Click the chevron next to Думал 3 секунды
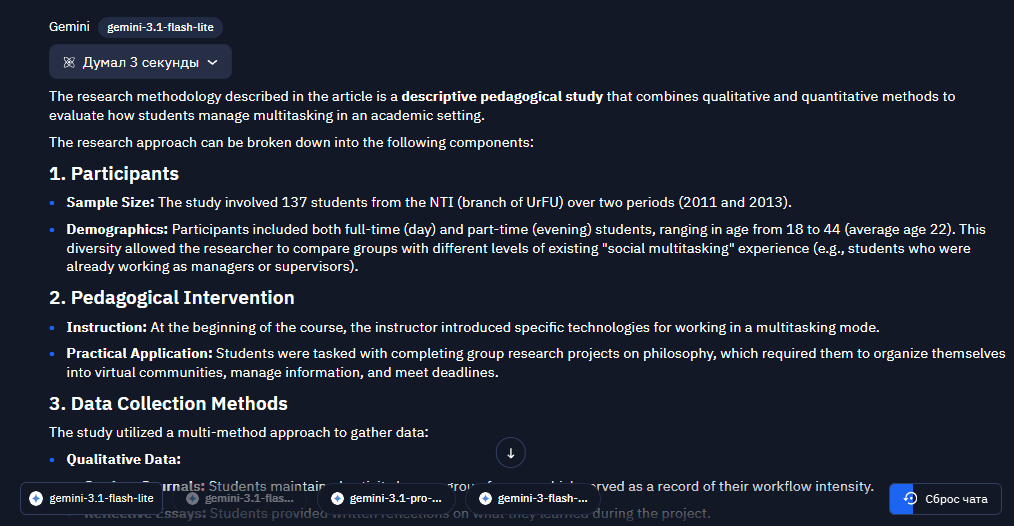Image resolution: width=1014 pixels, height=526 pixels. click(212, 62)
